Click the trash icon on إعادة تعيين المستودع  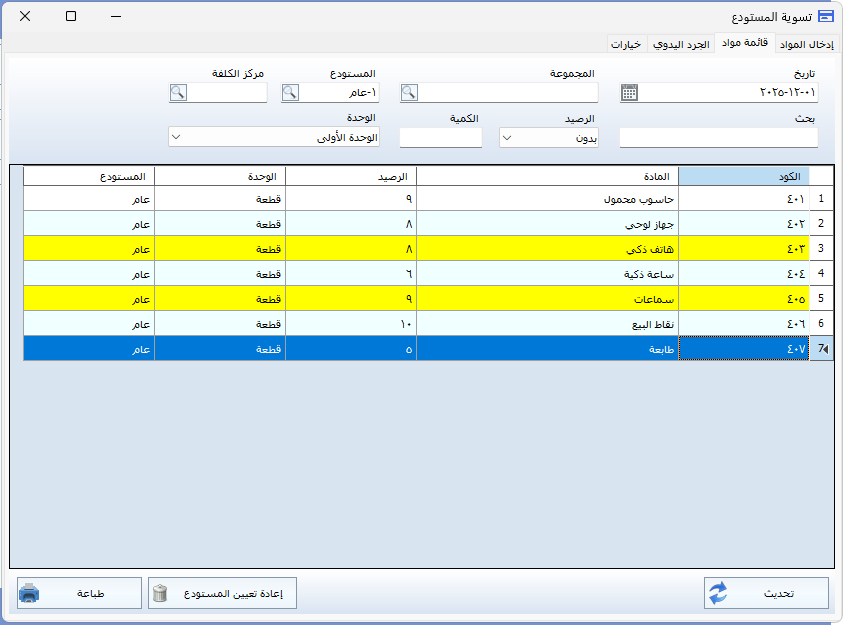[160, 593]
